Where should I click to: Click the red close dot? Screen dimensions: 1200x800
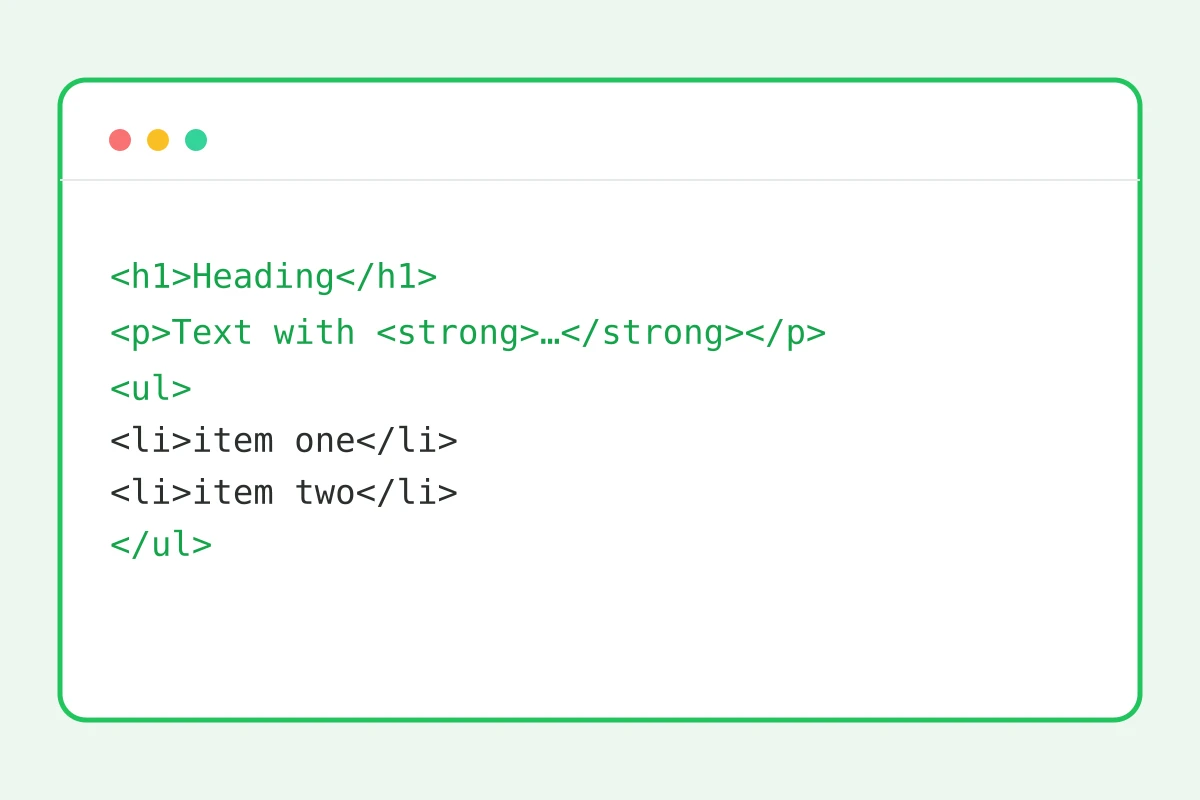pyautogui.click(x=120, y=140)
